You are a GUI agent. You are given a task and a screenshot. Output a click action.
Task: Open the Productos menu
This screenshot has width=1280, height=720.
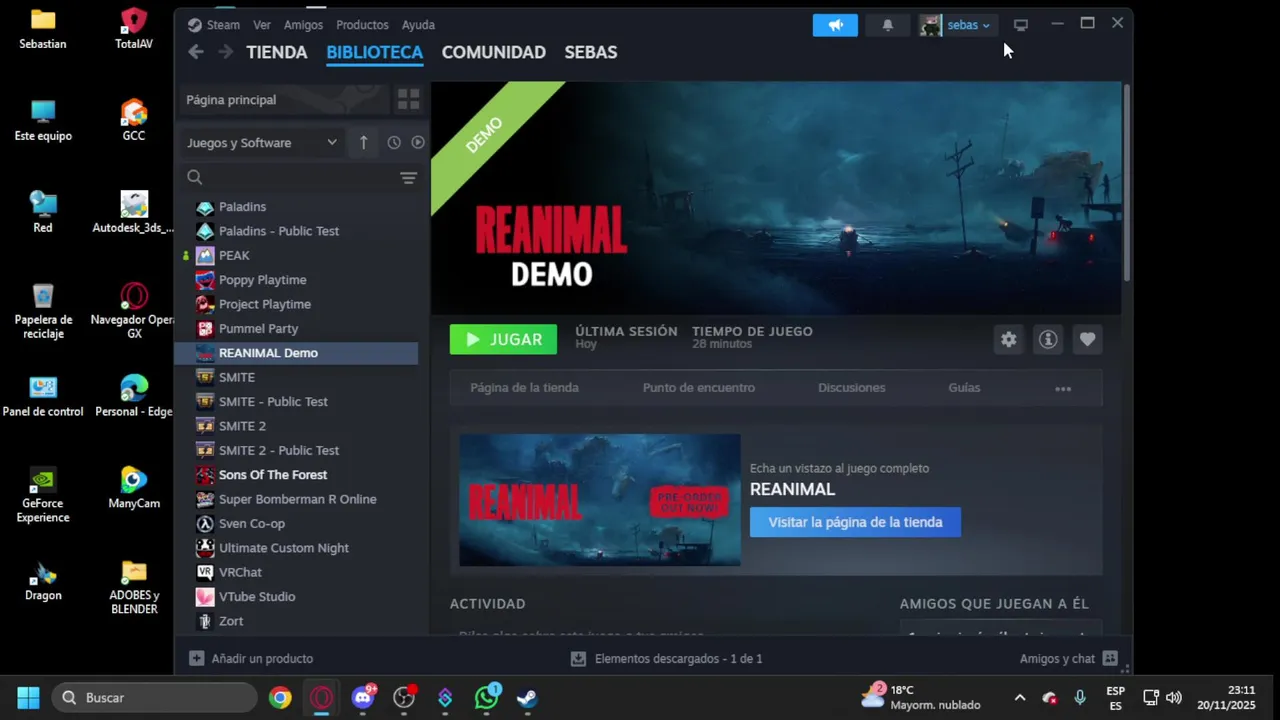(x=362, y=25)
